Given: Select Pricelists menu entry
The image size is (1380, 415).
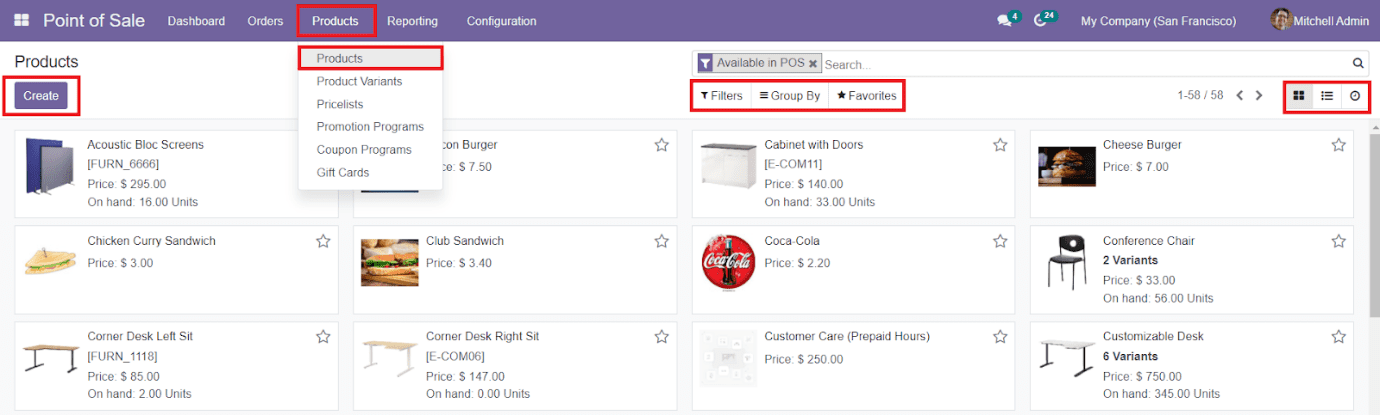Looking at the screenshot, I should (x=371, y=104).
